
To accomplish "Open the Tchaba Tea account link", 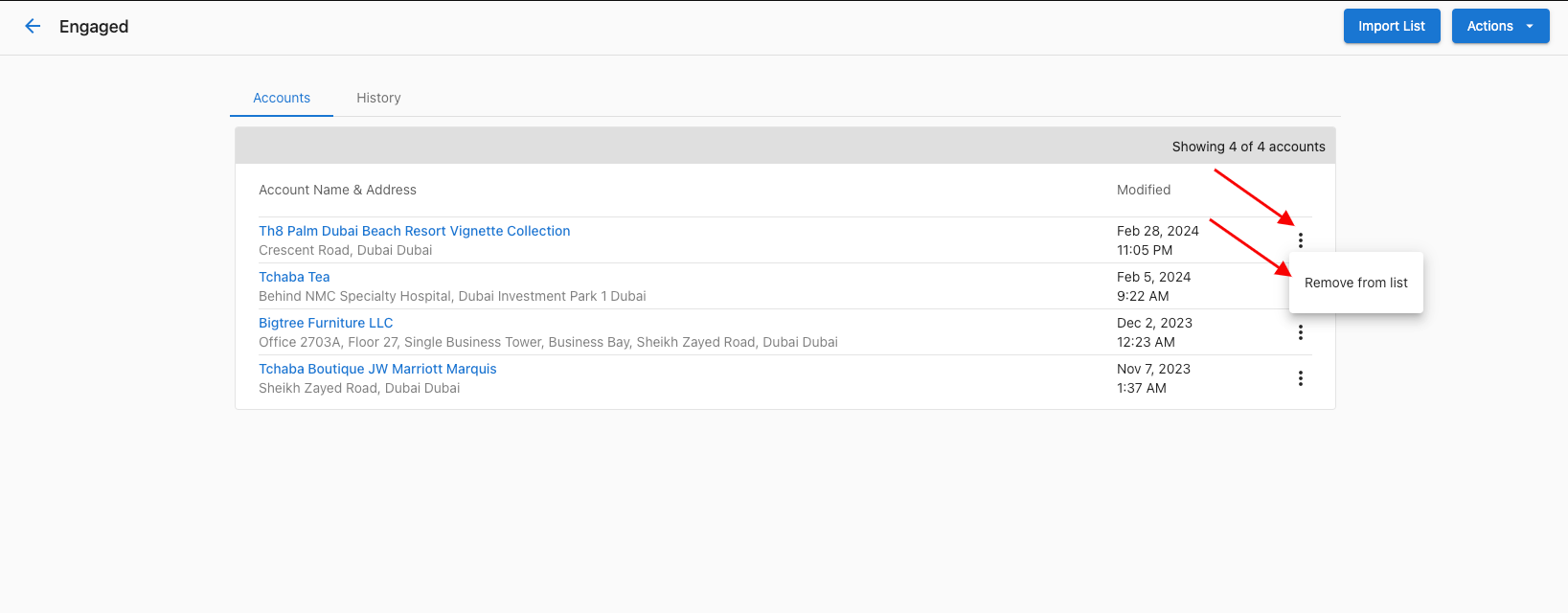I will pyautogui.click(x=294, y=277).
